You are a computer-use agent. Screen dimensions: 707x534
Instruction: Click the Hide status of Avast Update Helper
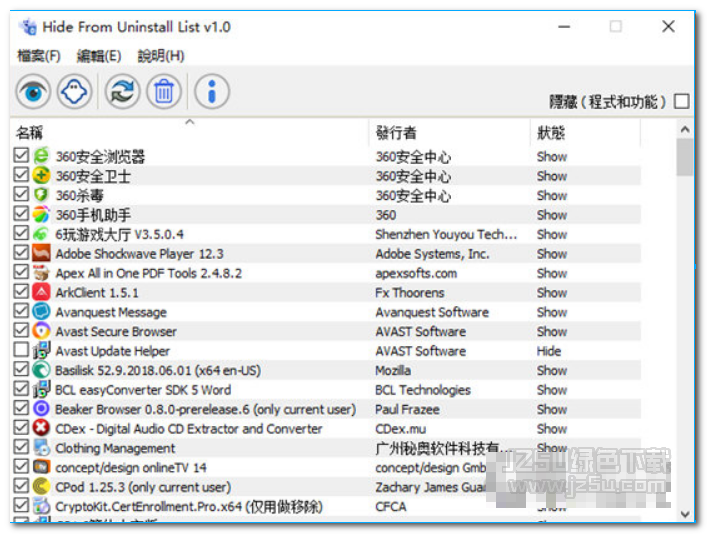click(549, 351)
